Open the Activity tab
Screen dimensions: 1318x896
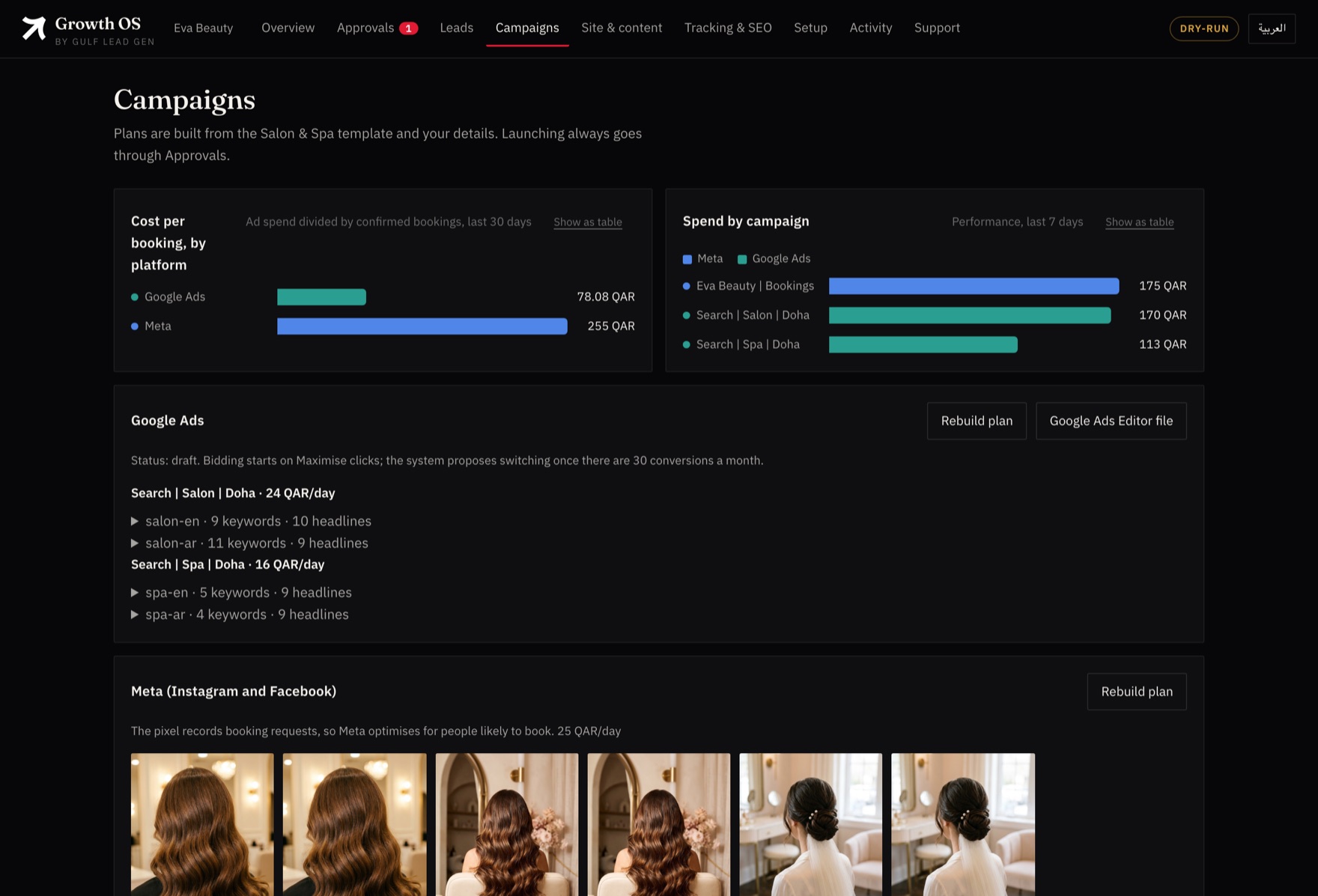[x=870, y=28]
